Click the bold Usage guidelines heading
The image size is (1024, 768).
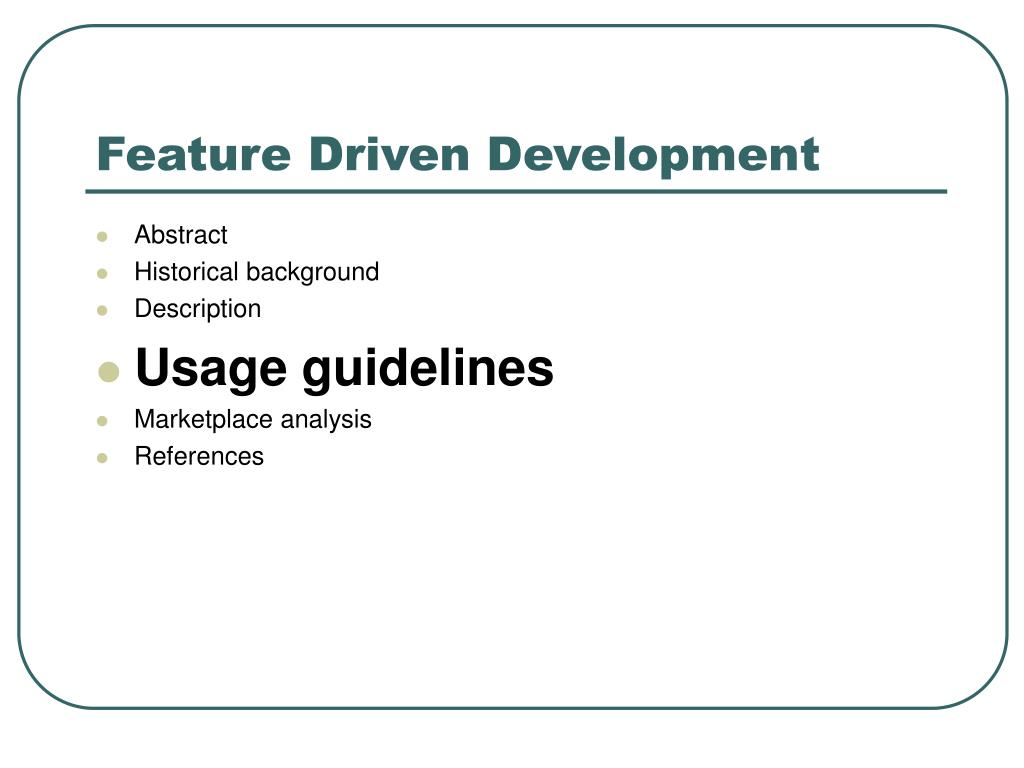[344, 368]
